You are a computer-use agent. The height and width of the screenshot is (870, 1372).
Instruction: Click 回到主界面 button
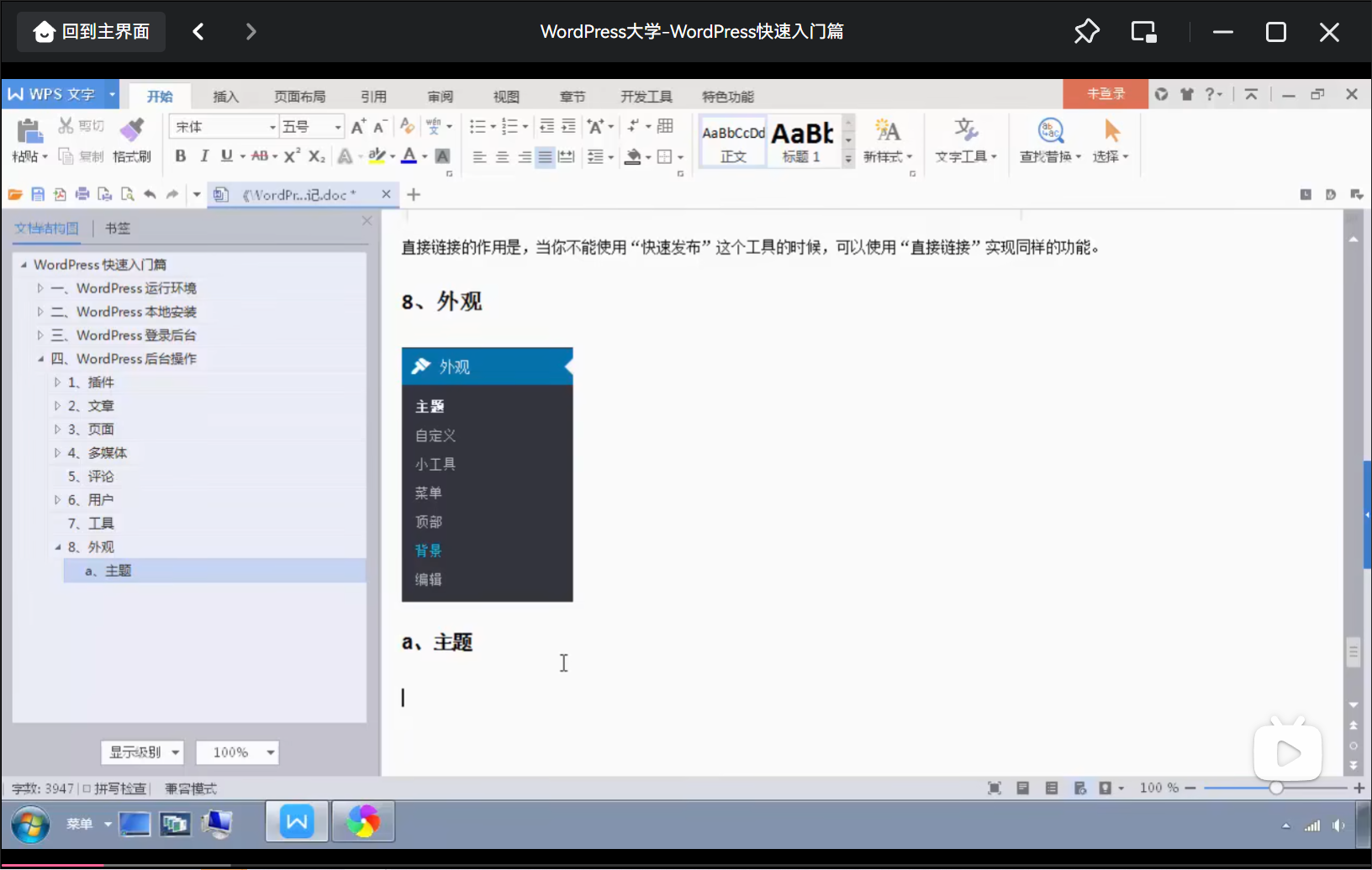tap(92, 32)
